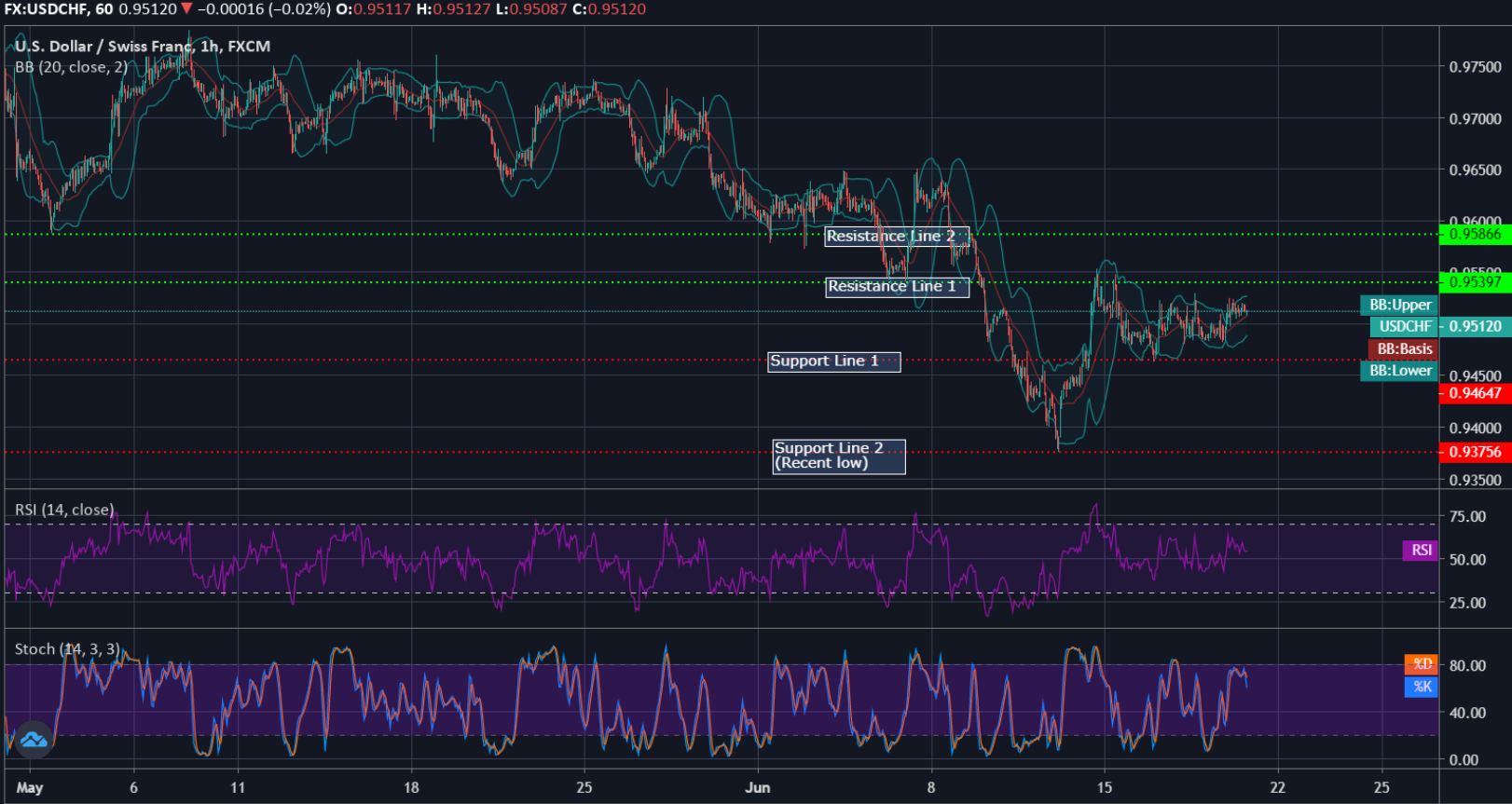Select the Support Line 1 label
This screenshot has width=1512, height=804.
(x=834, y=361)
